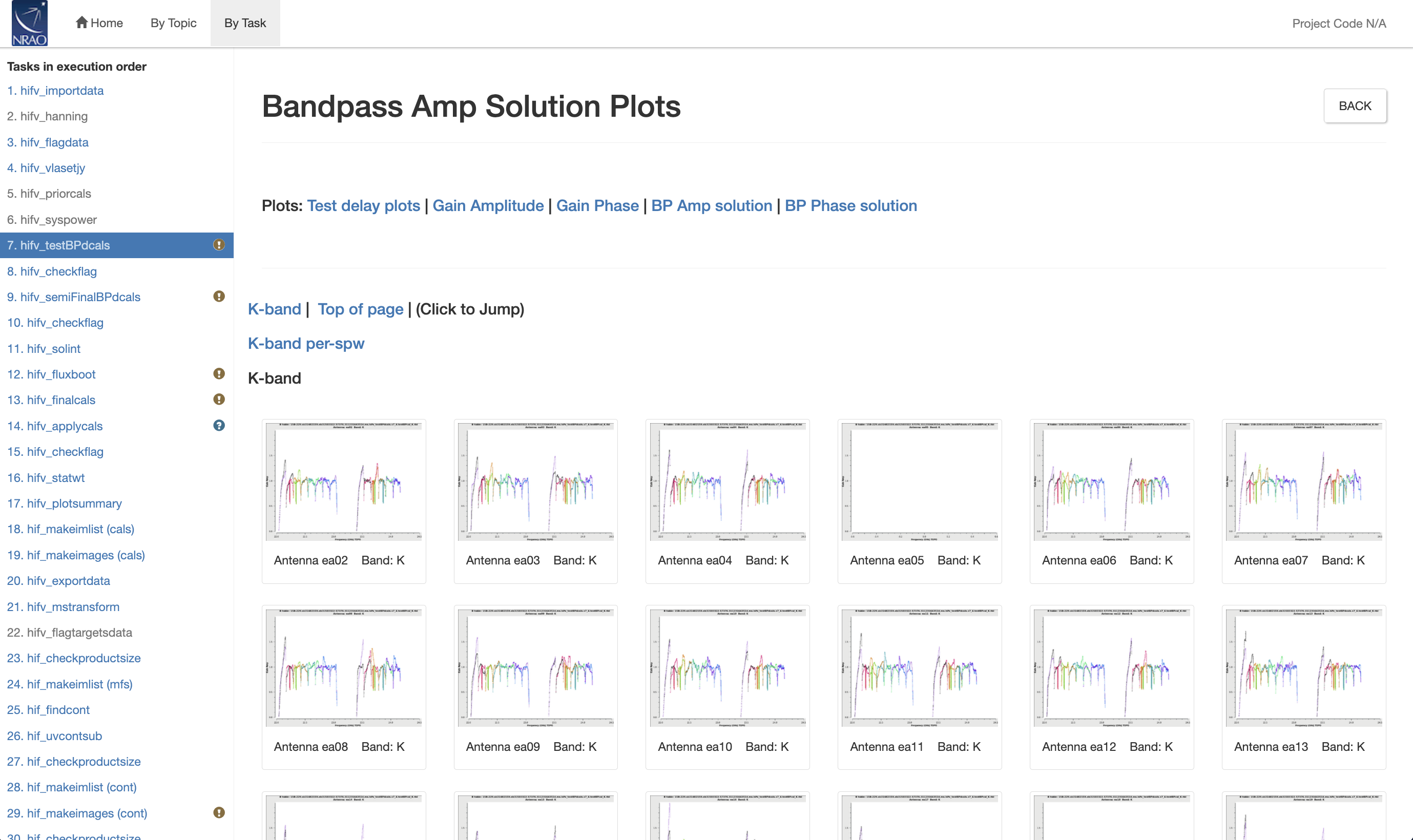This screenshot has height=840, width=1413.
Task: Go to 1. hifv_importdata task
Action: pyautogui.click(x=55, y=91)
